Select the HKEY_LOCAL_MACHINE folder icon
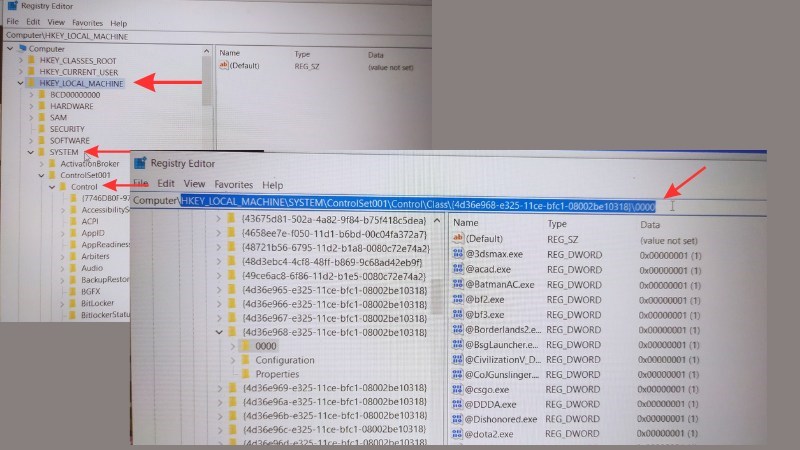 click(x=32, y=83)
